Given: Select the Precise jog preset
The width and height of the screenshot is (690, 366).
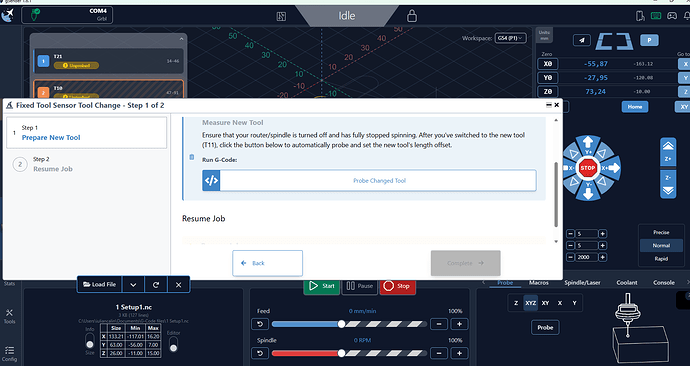Looking at the screenshot, I should point(661,232).
